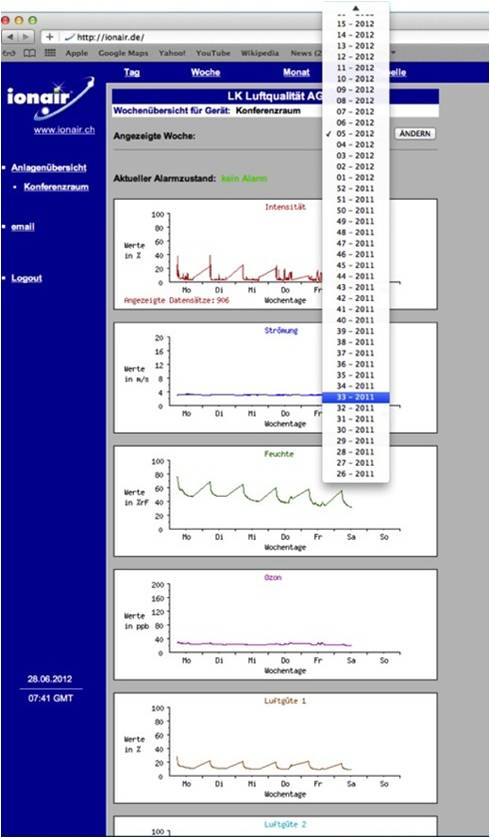Select week 42 – 2011
Viewport: 490px width, 838px height.
click(x=356, y=298)
